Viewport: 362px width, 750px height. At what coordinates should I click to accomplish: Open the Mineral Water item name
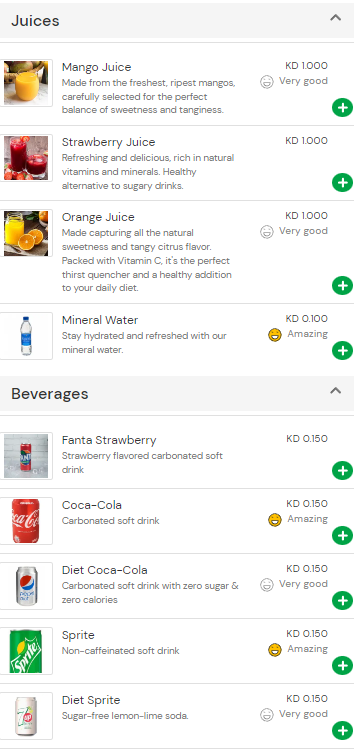100,320
